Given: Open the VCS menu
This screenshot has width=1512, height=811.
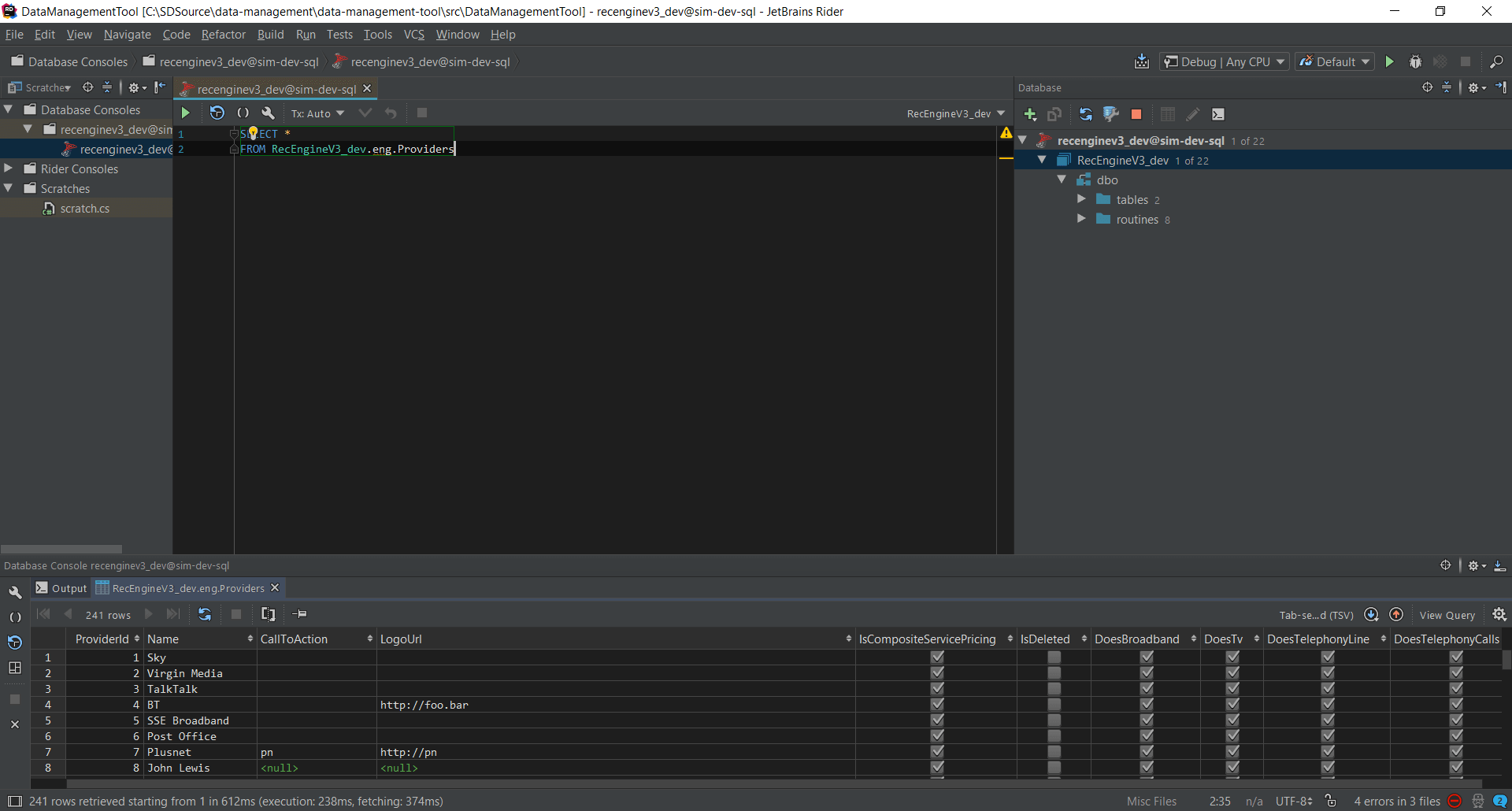Looking at the screenshot, I should (x=414, y=35).
